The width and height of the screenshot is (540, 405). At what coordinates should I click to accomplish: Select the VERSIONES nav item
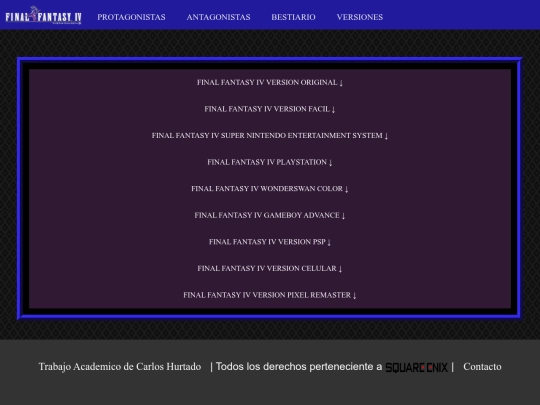coord(360,17)
